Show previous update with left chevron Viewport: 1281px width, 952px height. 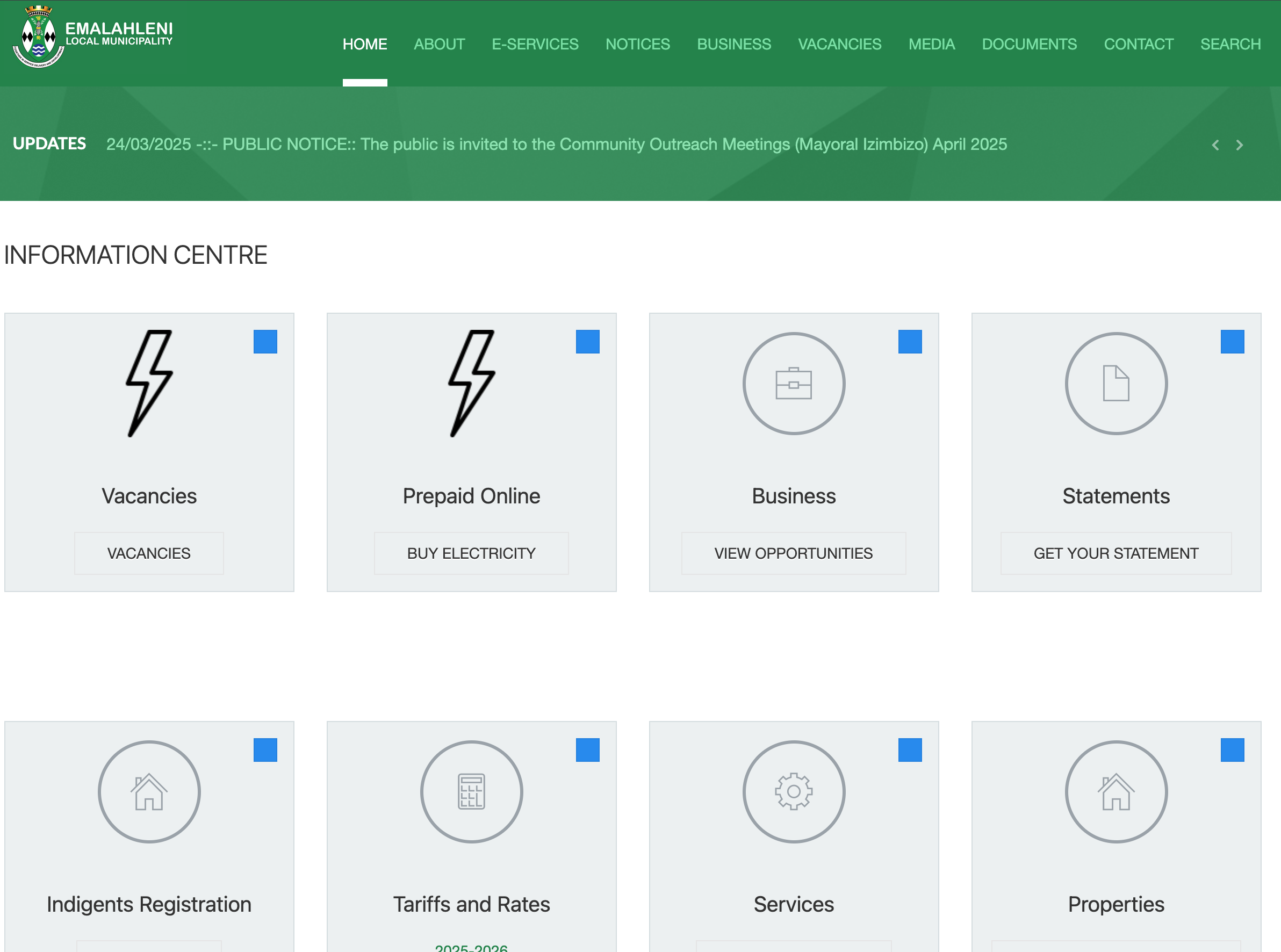(x=1215, y=145)
